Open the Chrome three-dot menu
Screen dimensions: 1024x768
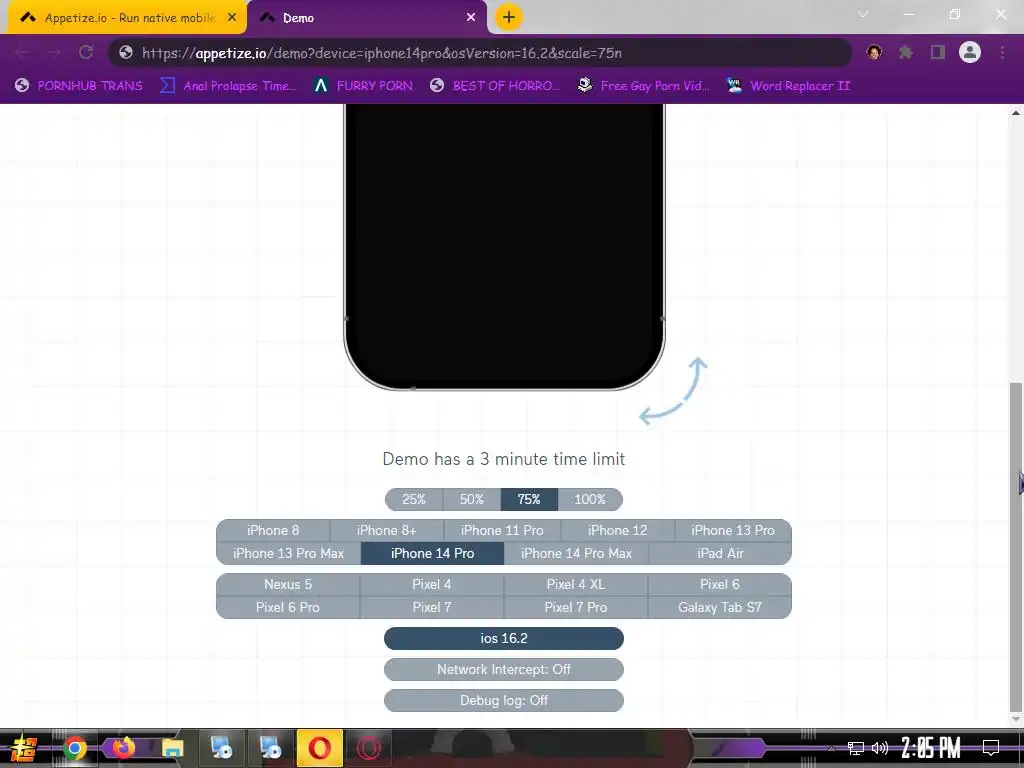[1002, 52]
